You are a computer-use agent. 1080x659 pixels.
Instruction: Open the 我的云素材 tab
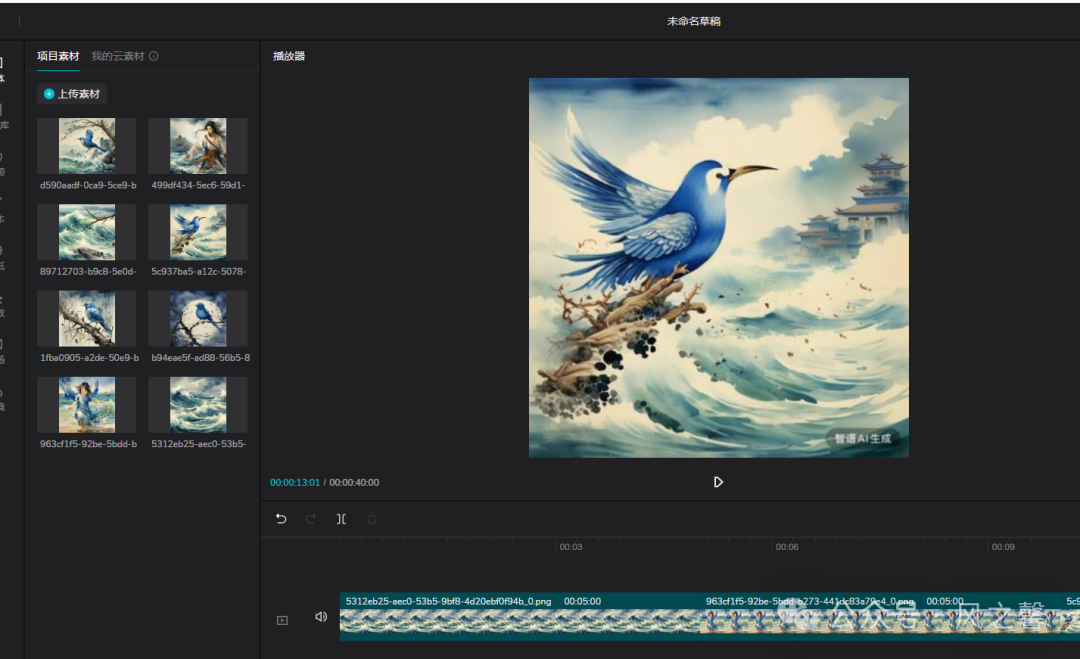[118, 56]
